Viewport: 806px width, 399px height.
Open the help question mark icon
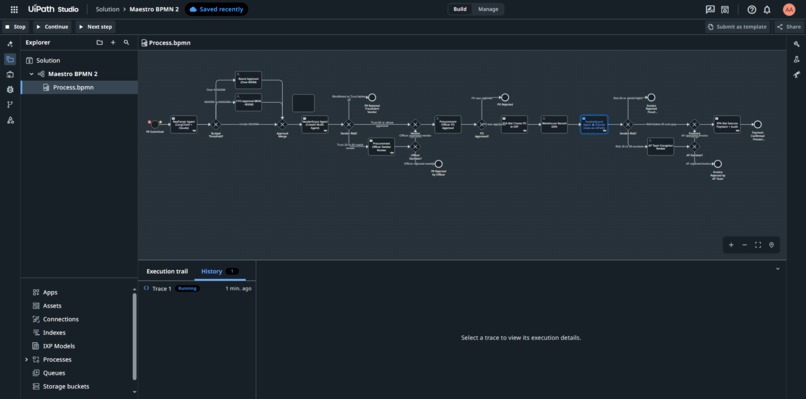[752, 9]
